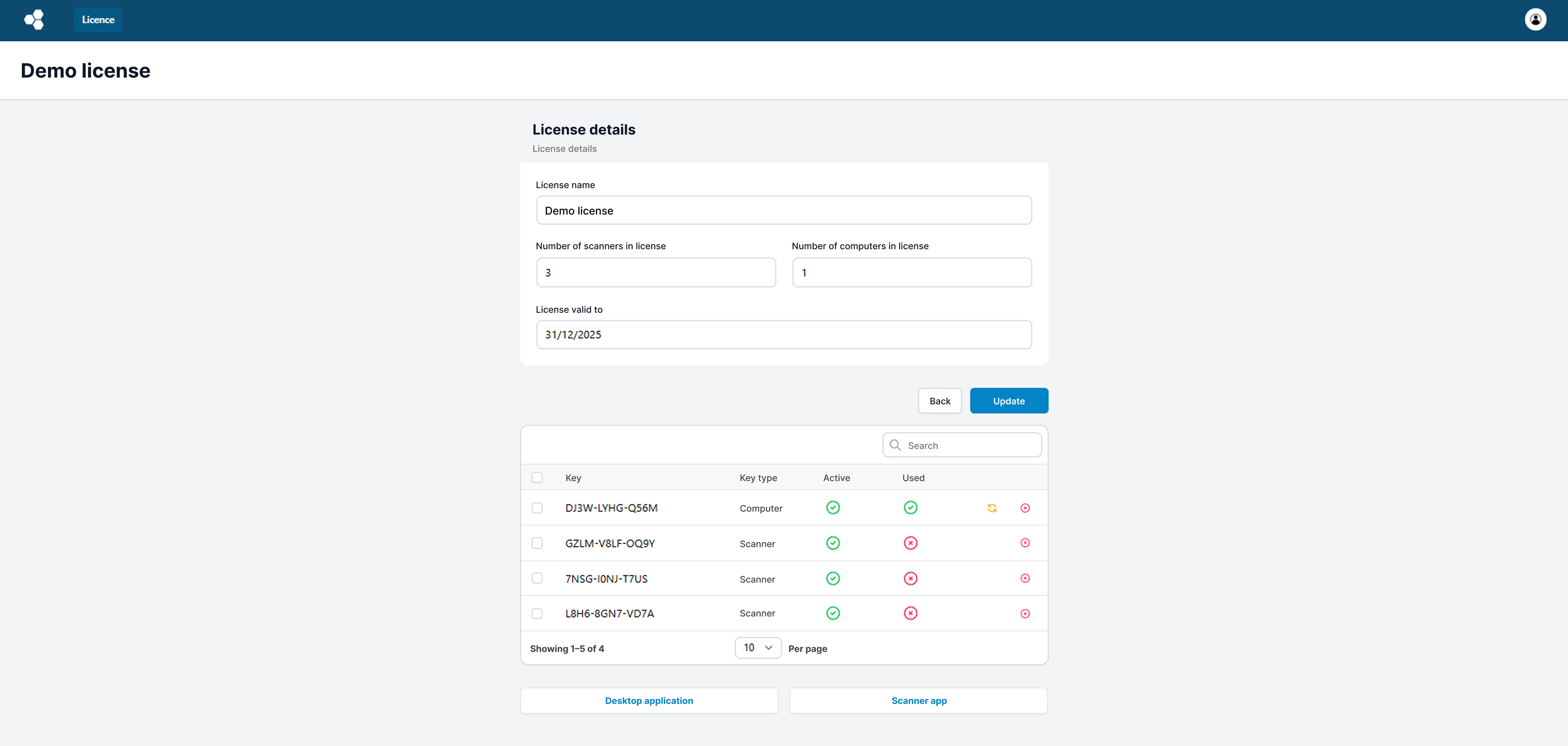
Task: Open the Licence navigation tab
Action: [98, 19]
